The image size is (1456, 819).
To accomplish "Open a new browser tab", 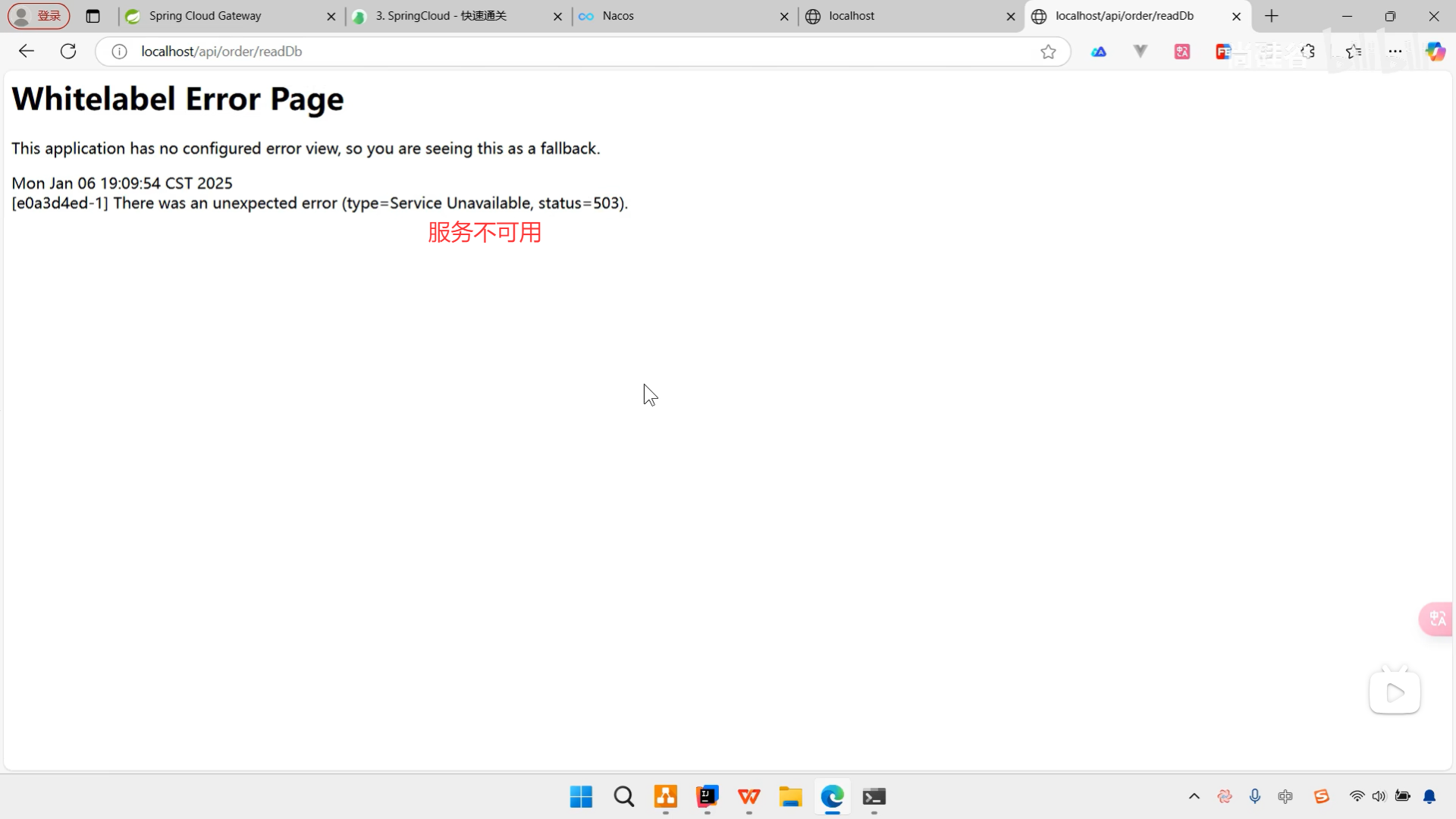I will coord(1272,16).
